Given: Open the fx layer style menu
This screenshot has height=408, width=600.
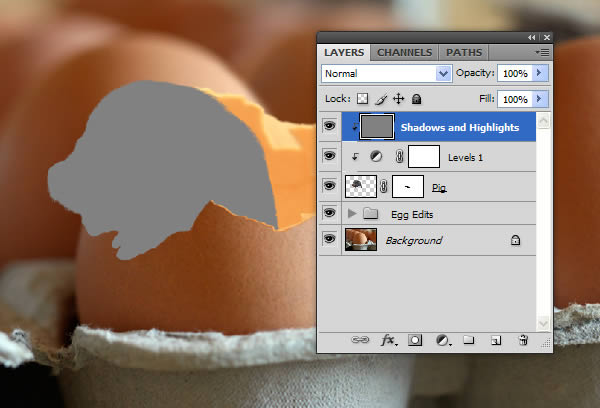Looking at the screenshot, I should pos(389,340).
